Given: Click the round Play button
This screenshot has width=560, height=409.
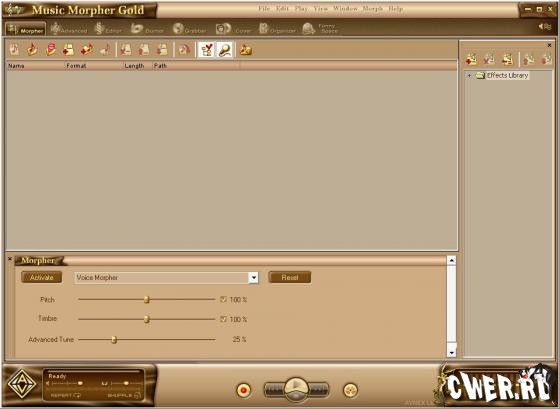Looking at the screenshot, I should (296, 387).
